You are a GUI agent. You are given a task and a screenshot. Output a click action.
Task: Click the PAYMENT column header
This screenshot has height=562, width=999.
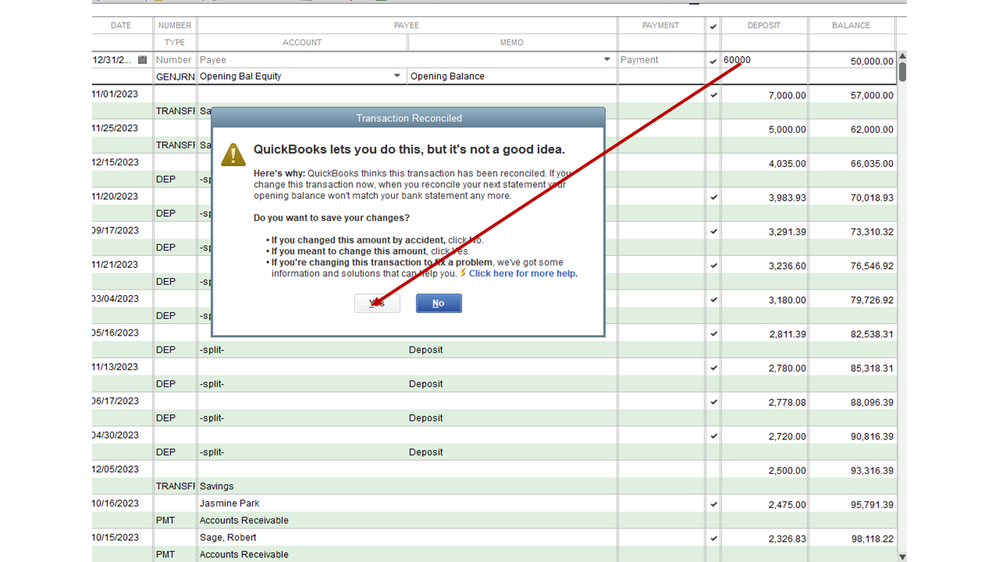(661, 25)
